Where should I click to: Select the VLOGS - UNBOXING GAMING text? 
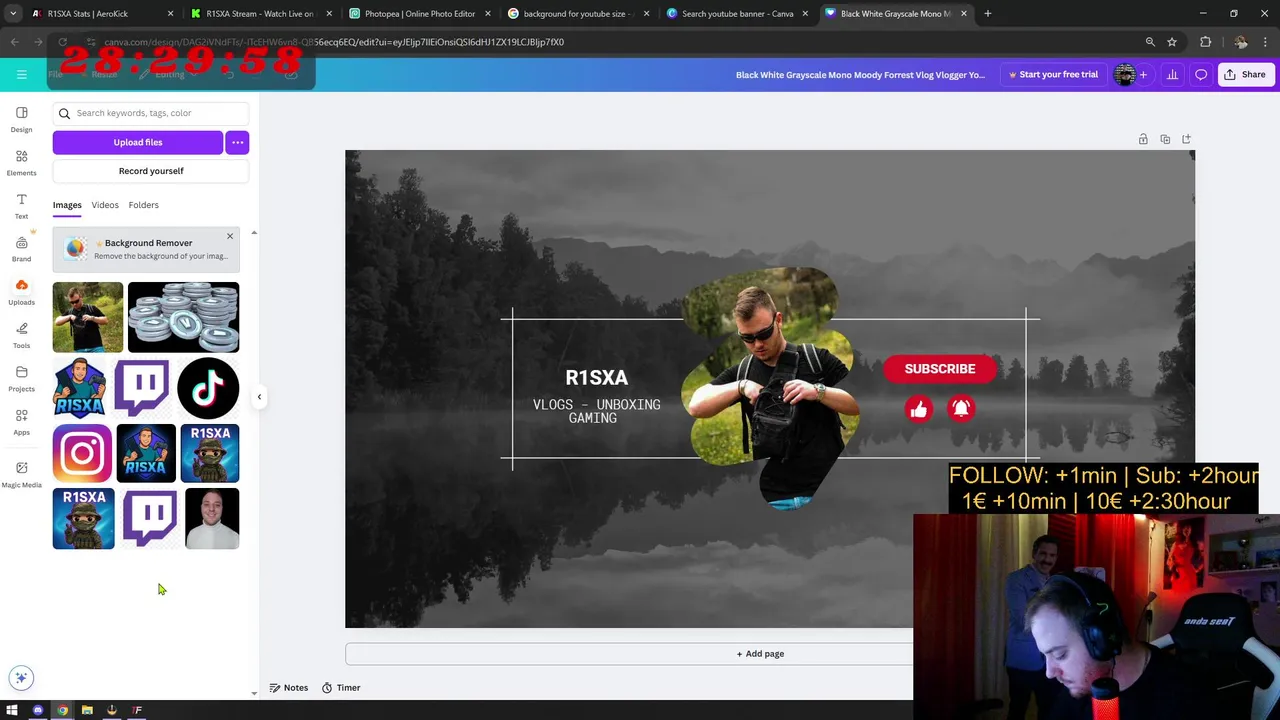pyautogui.click(x=596, y=411)
